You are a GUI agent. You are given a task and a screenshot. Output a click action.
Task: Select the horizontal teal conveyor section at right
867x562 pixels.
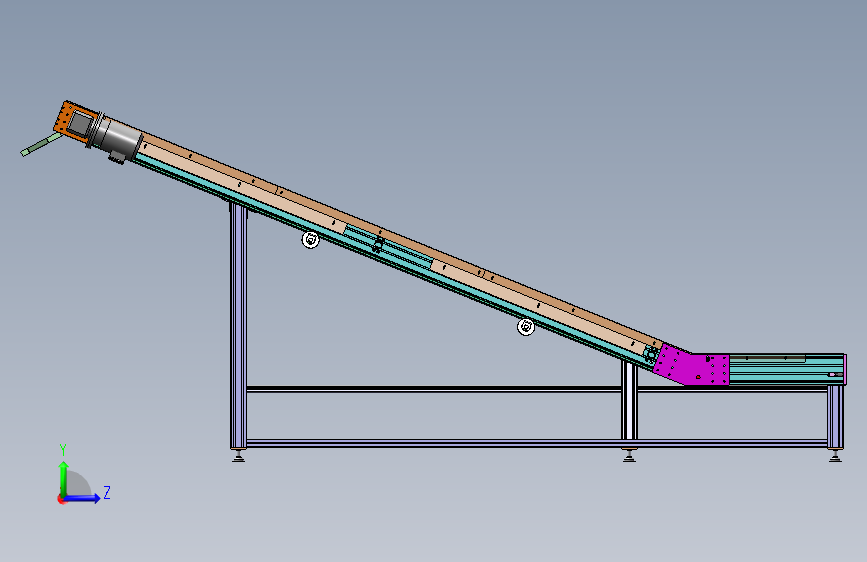click(787, 369)
